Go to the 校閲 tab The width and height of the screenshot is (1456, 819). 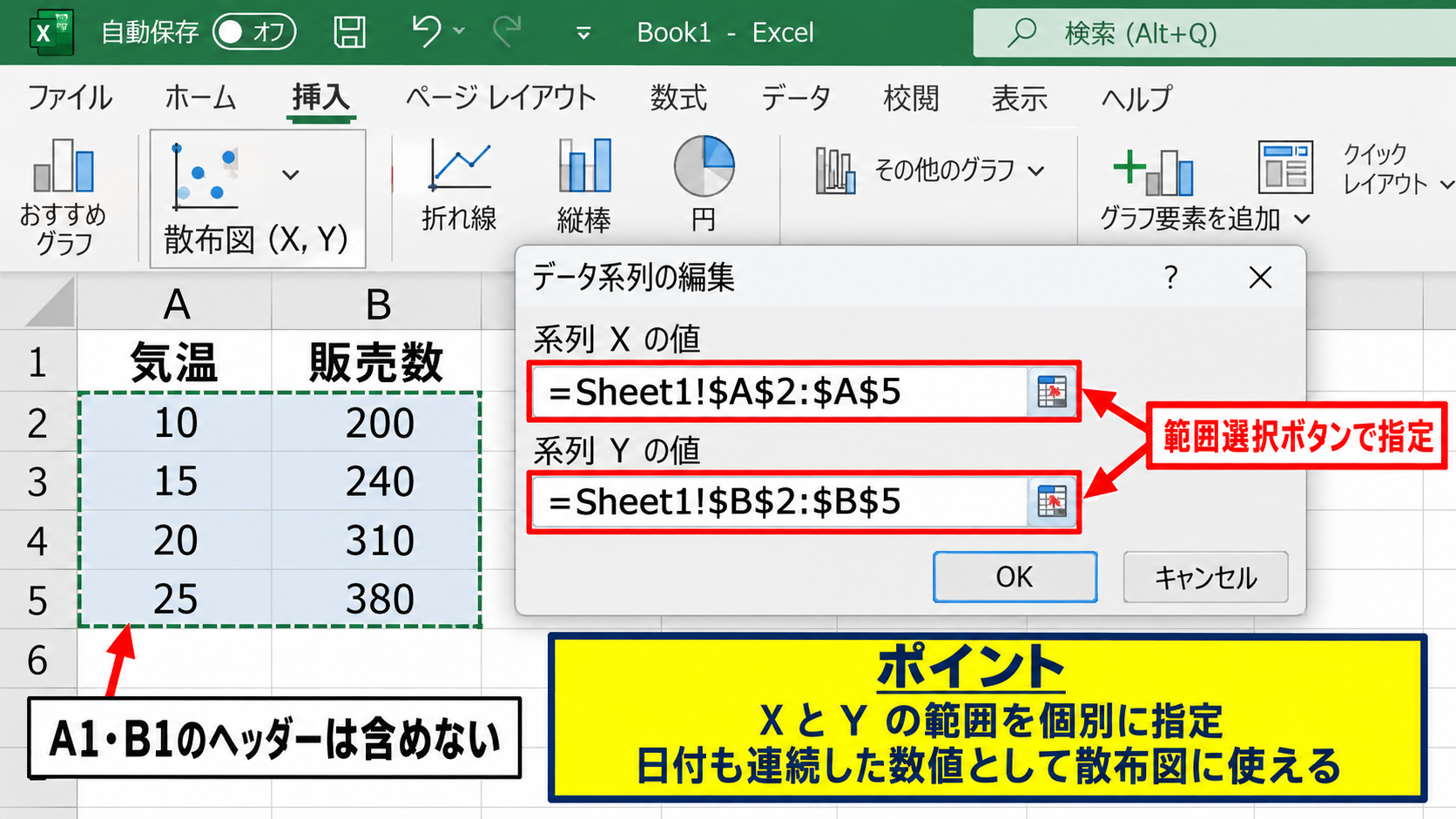point(911,97)
